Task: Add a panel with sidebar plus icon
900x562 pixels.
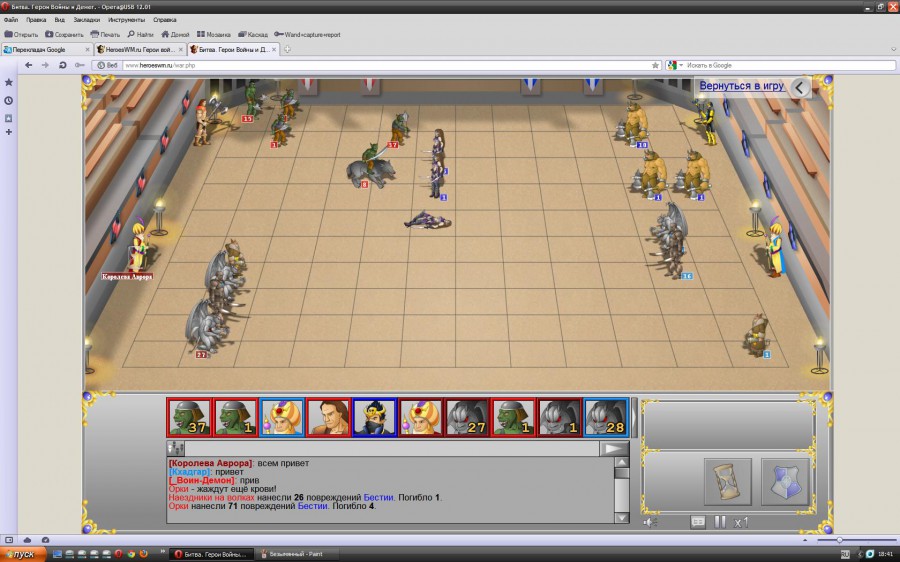Action: 9,132
